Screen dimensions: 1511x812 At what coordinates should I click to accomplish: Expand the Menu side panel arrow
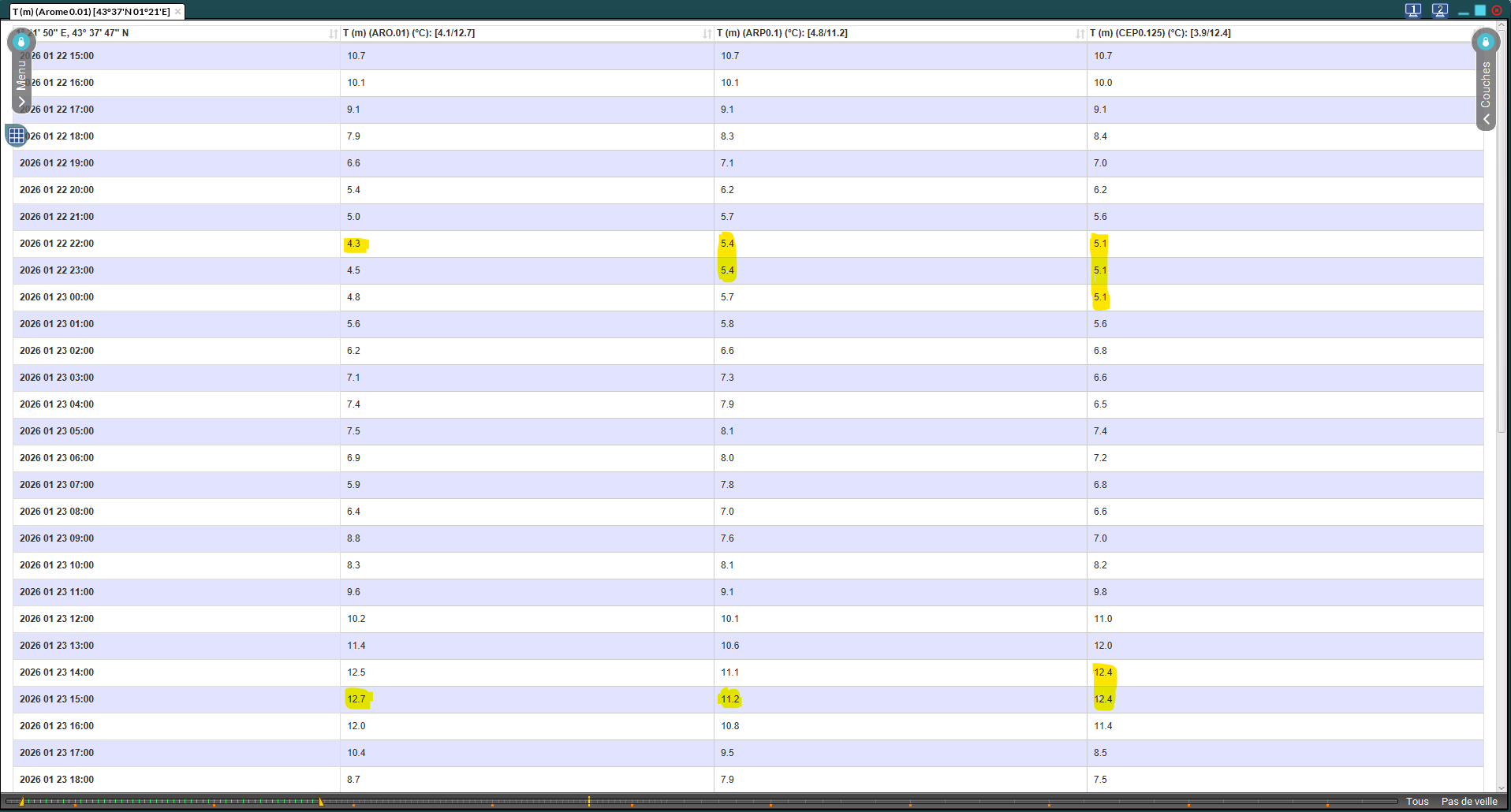[21, 102]
